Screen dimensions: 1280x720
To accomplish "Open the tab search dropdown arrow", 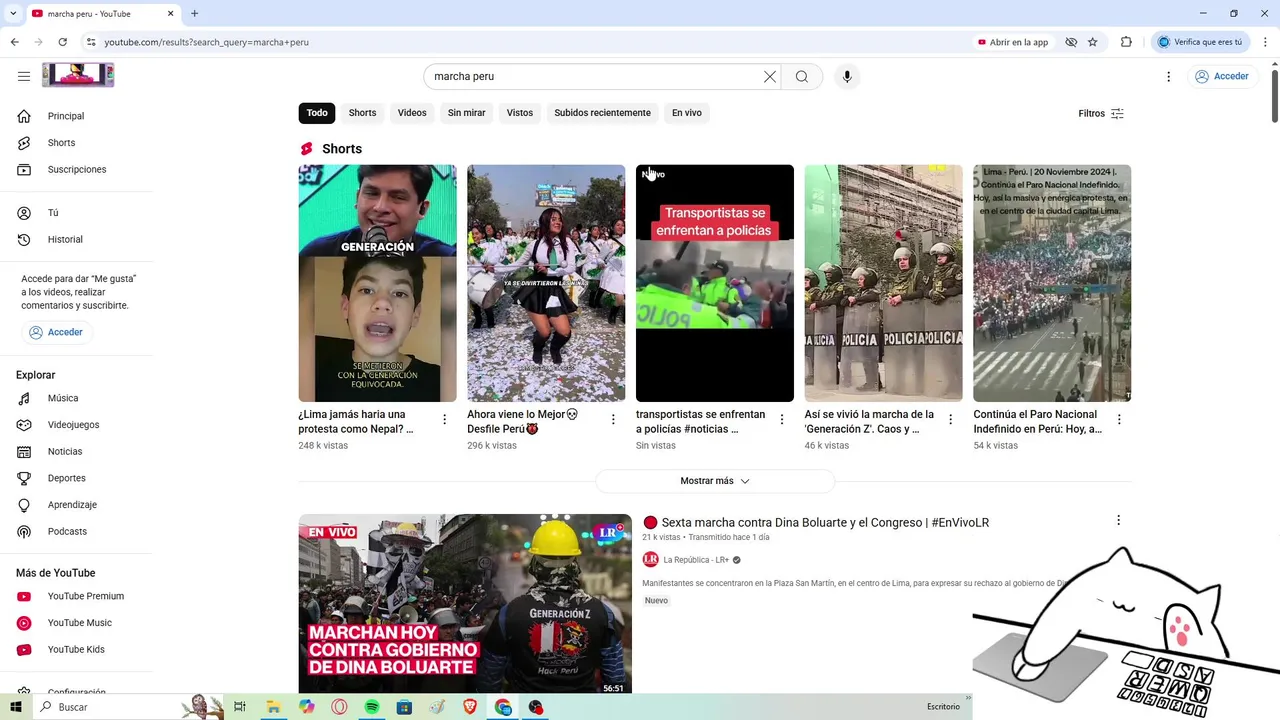I will [13, 14].
